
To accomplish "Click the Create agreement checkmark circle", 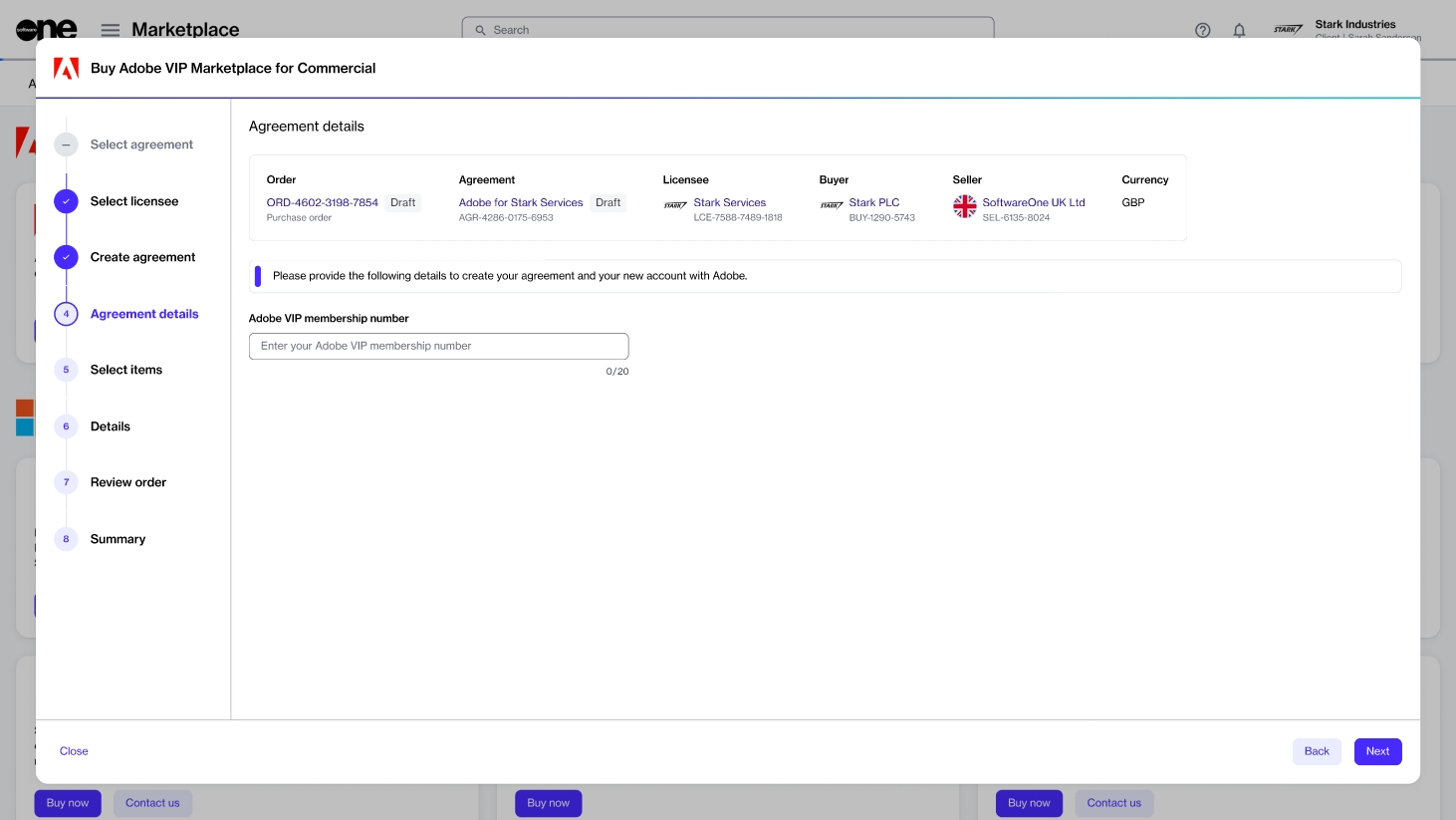I will 66,257.
